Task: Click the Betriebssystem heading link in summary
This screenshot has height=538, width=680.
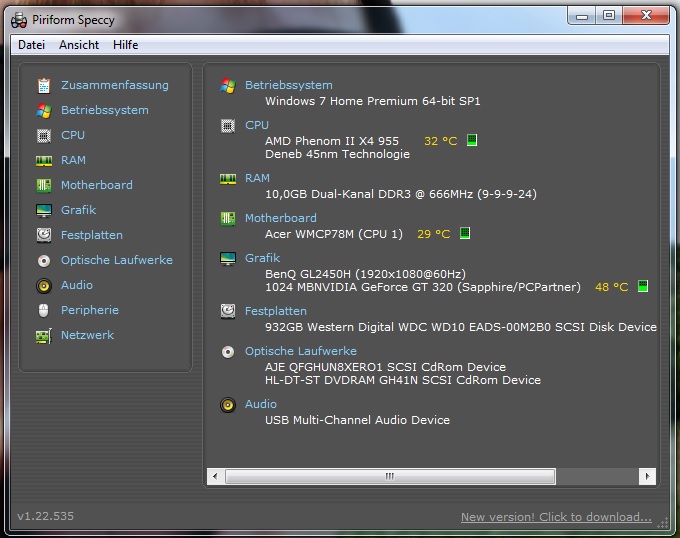Action: click(x=289, y=85)
